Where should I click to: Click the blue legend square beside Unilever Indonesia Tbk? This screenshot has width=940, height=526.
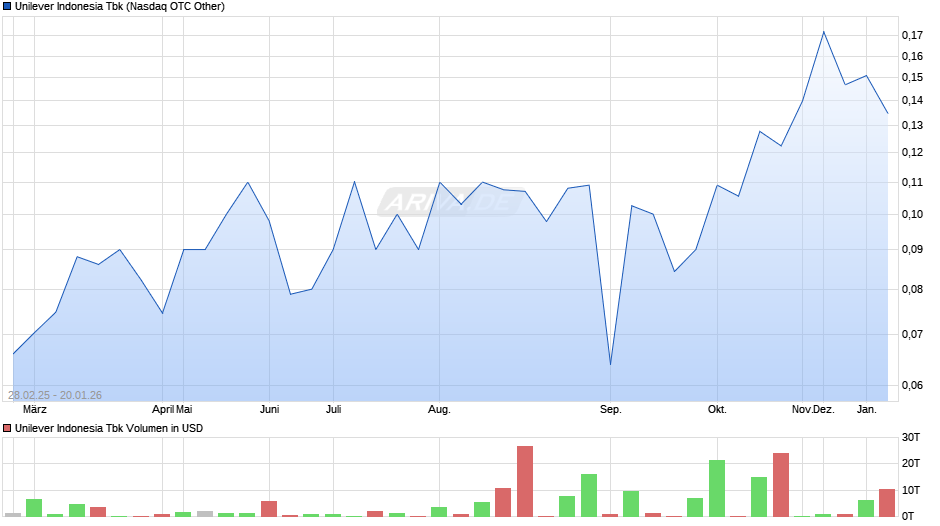point(7,7)
